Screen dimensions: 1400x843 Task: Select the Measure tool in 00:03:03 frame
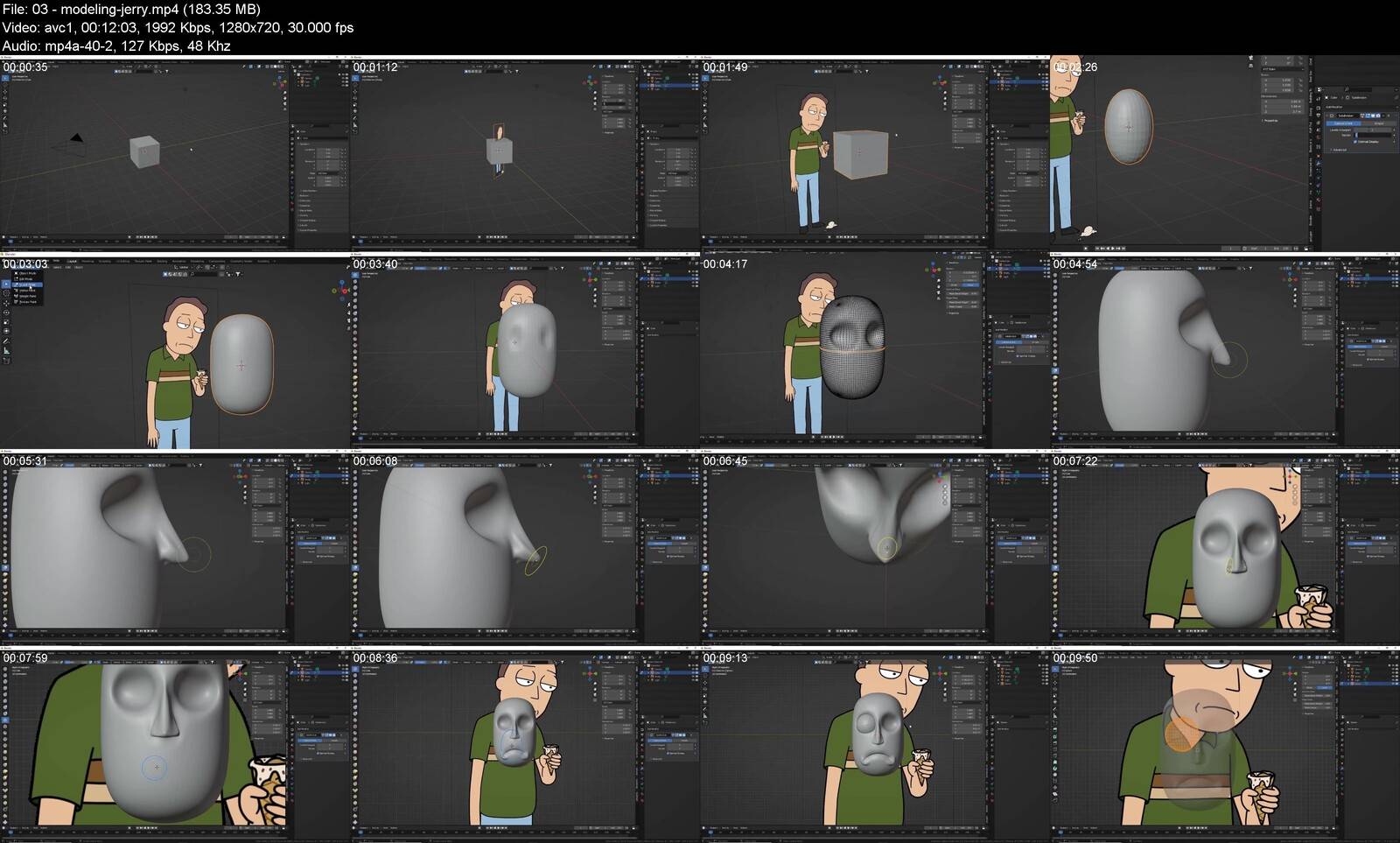(x=6, y=351)
